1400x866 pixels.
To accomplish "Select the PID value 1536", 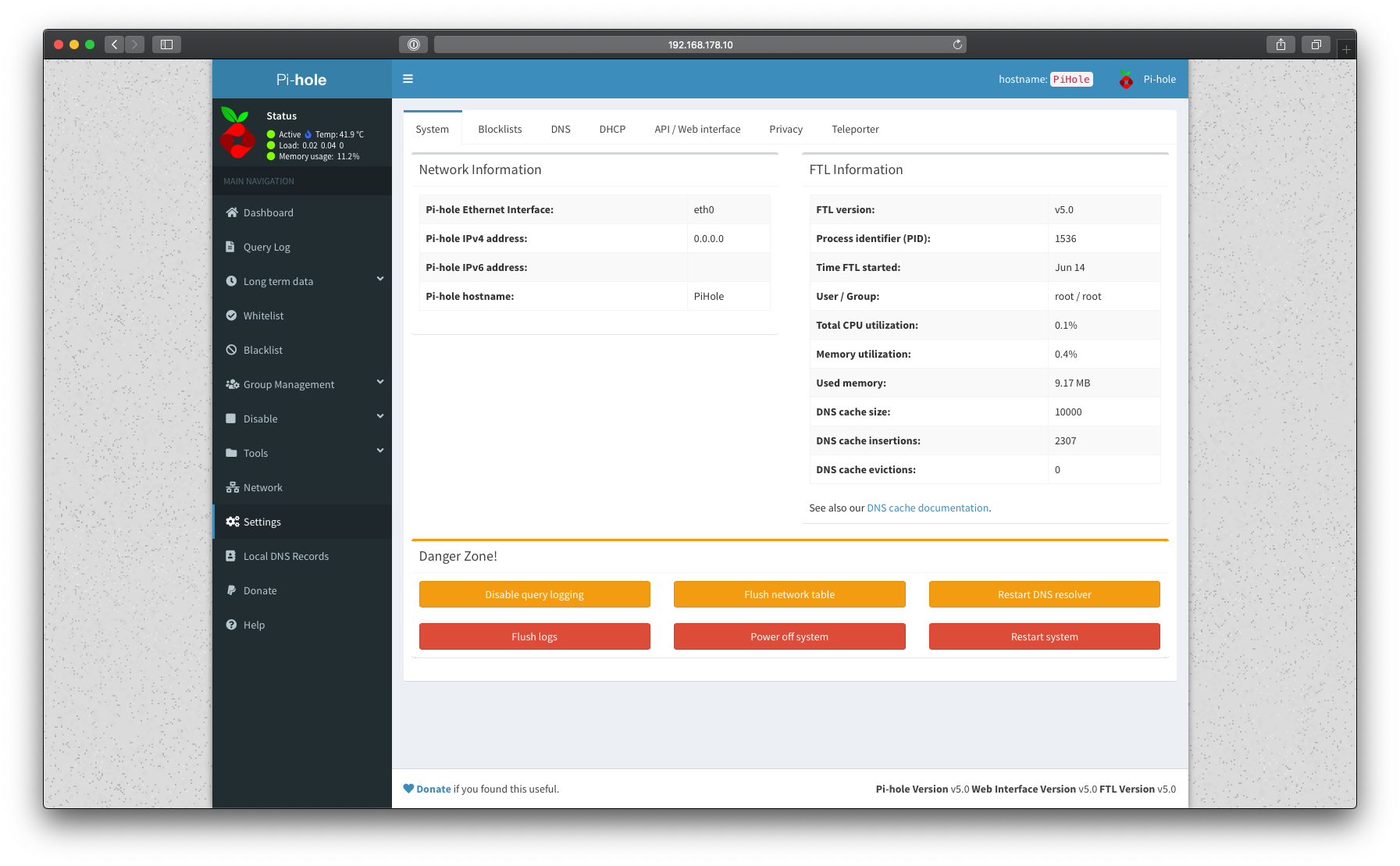I will [x=1065, y=238].
